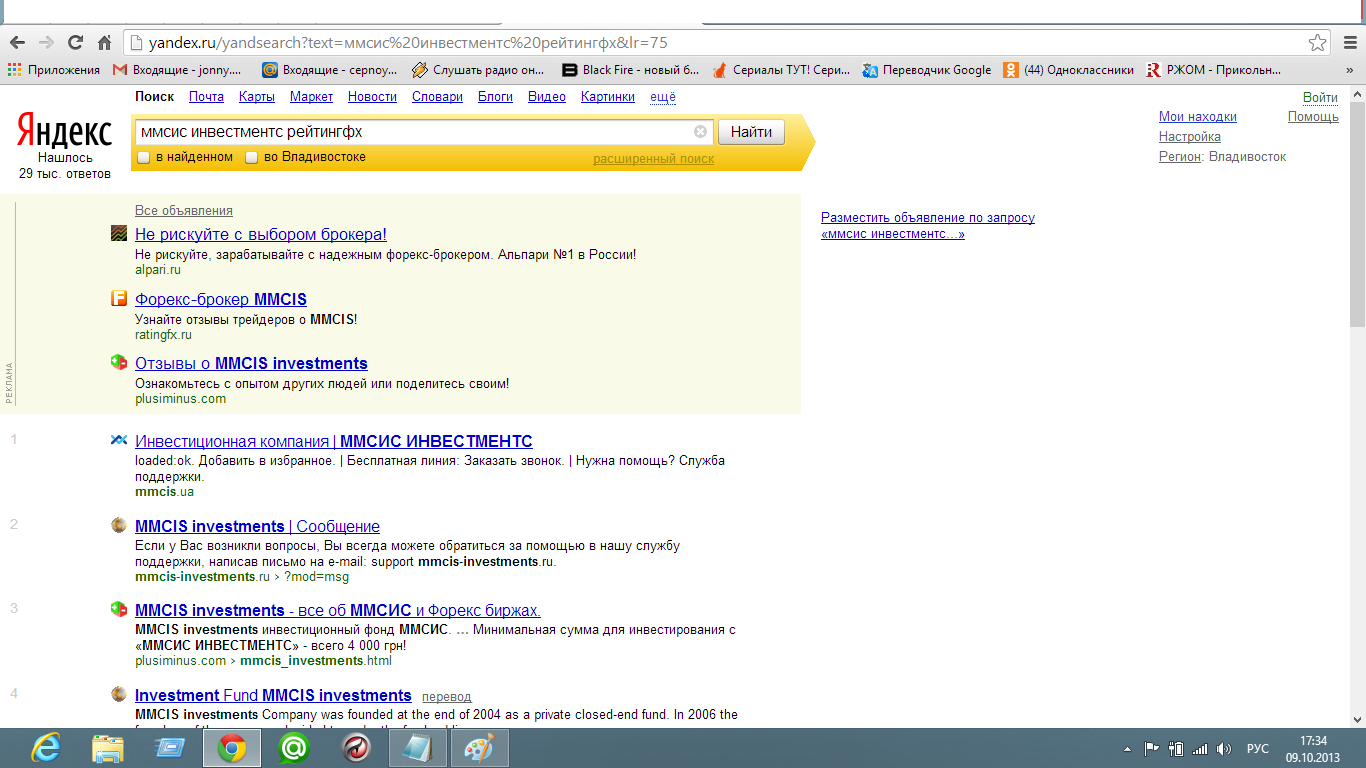1366x768 pixels.
Task: Open the Investment Fund MMCIS investments result
Action: (273, 695)
